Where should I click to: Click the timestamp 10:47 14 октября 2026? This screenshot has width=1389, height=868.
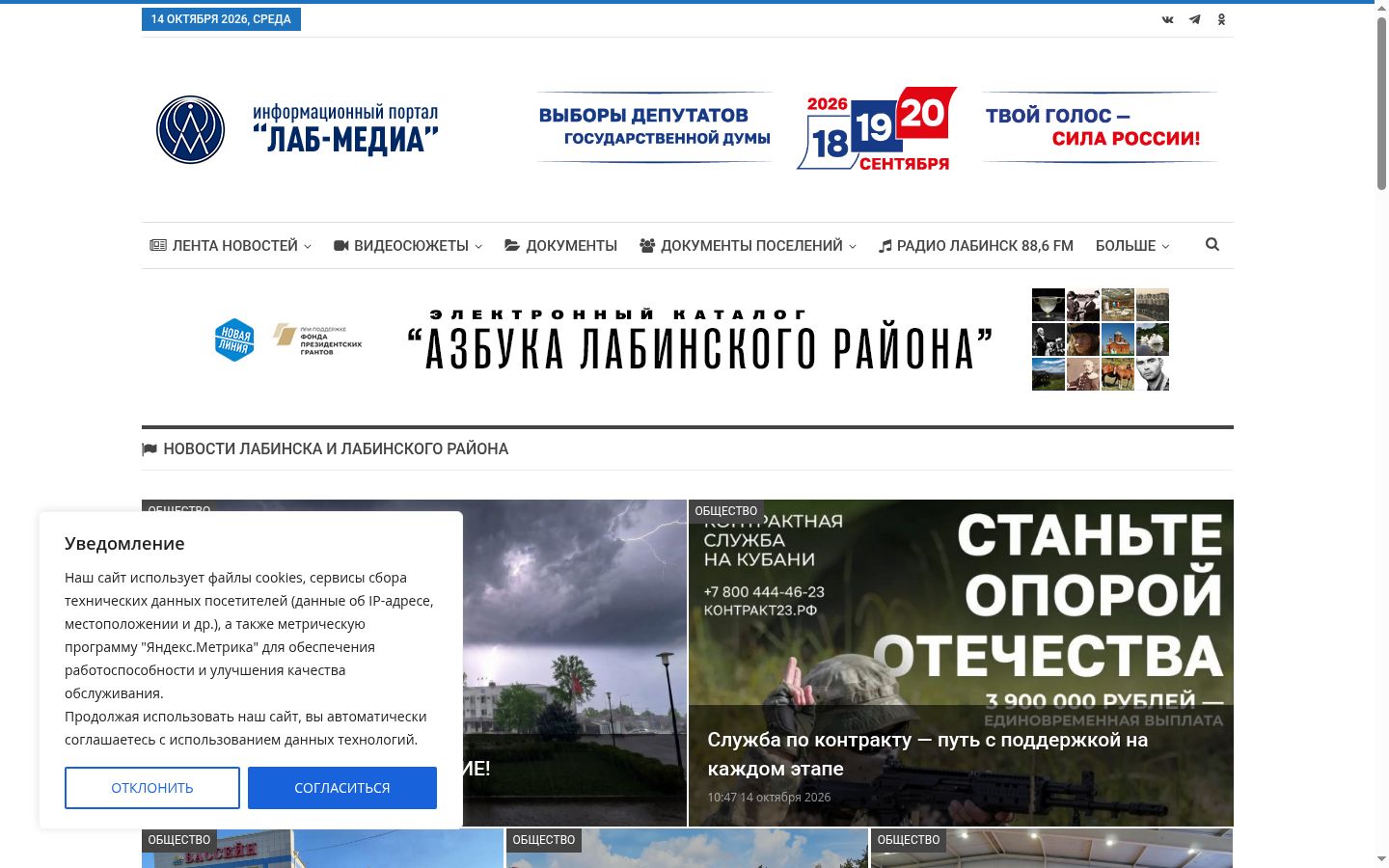coord(769,798)
